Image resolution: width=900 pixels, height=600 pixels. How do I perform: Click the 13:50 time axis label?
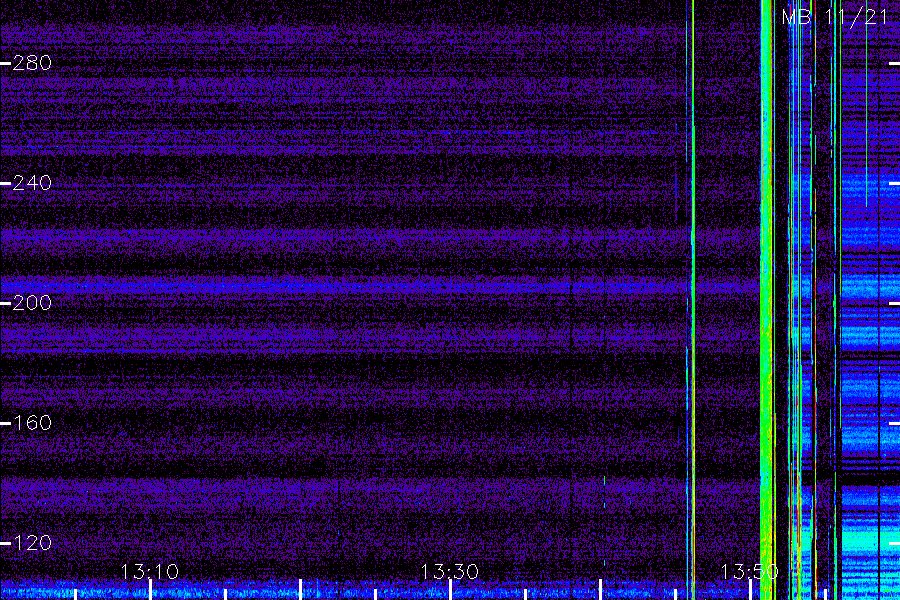click(x=750, y=571)
